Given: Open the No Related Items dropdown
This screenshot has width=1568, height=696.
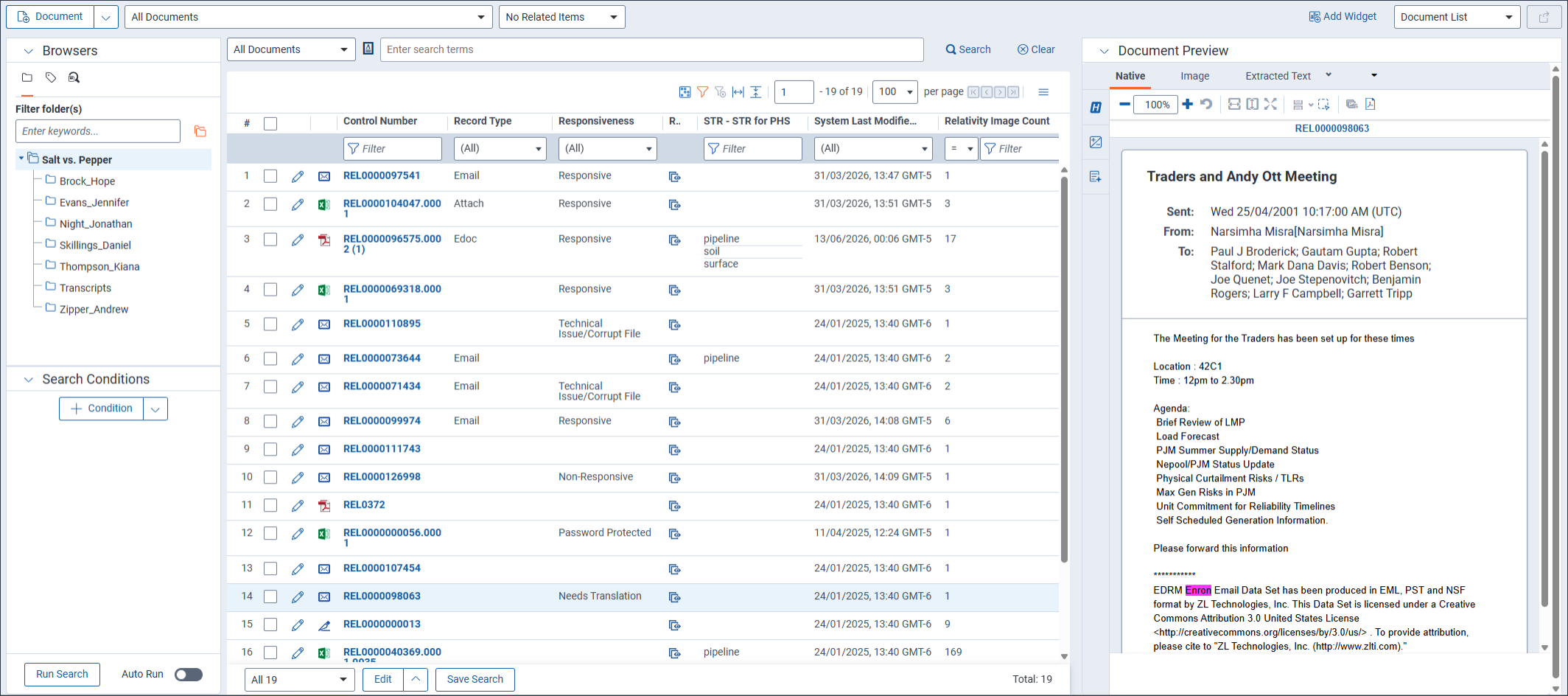Looking at the screenshot, I should click(x=562, y=17).
